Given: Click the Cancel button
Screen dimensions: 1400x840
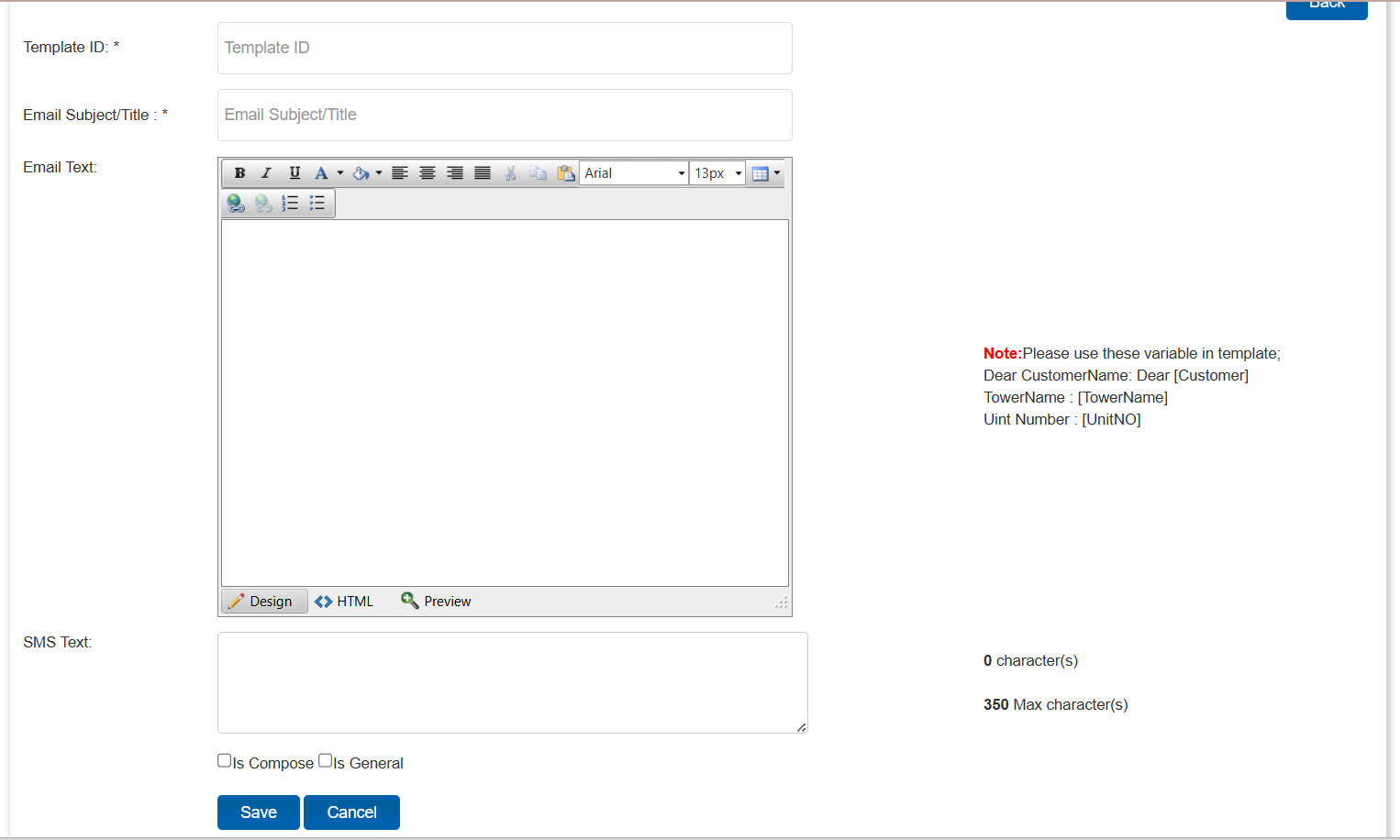Looking at the screenshot, I should click(x=351, y=812).
